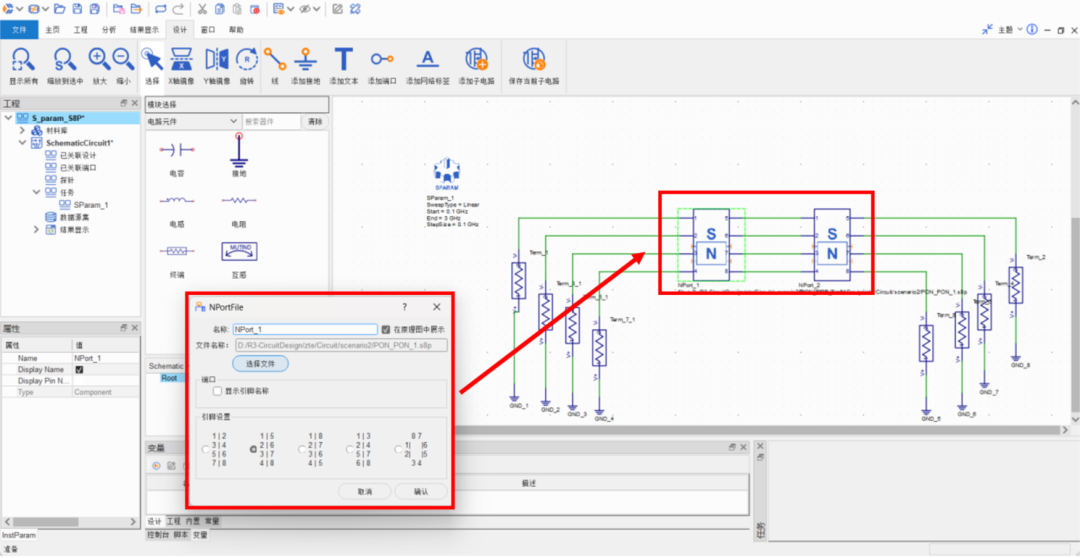
Task: Click 取消 to cancel NPortFile dialog
Action: coord(364,491)
